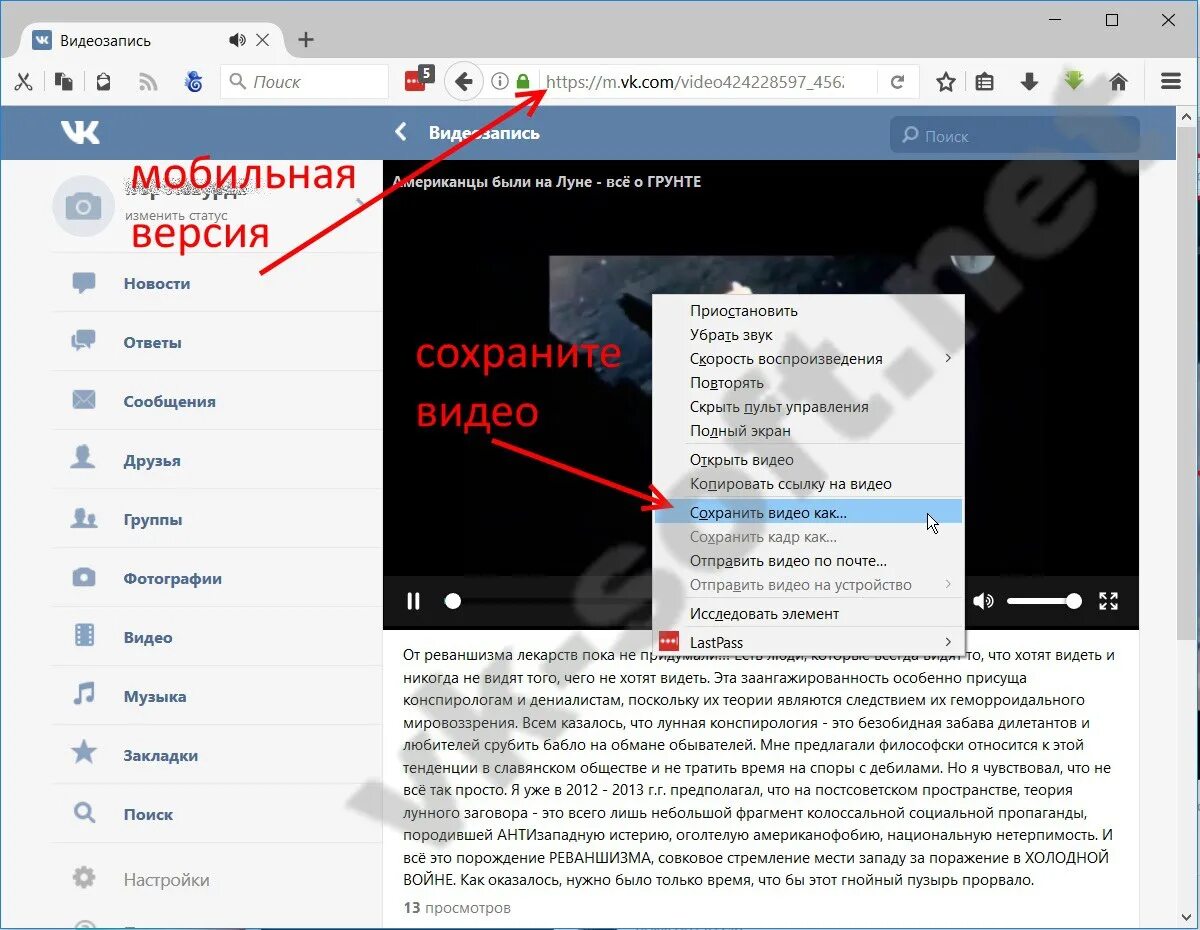Go back using the arrow beside Видеозапись
1200x930 pixels.
401,132
